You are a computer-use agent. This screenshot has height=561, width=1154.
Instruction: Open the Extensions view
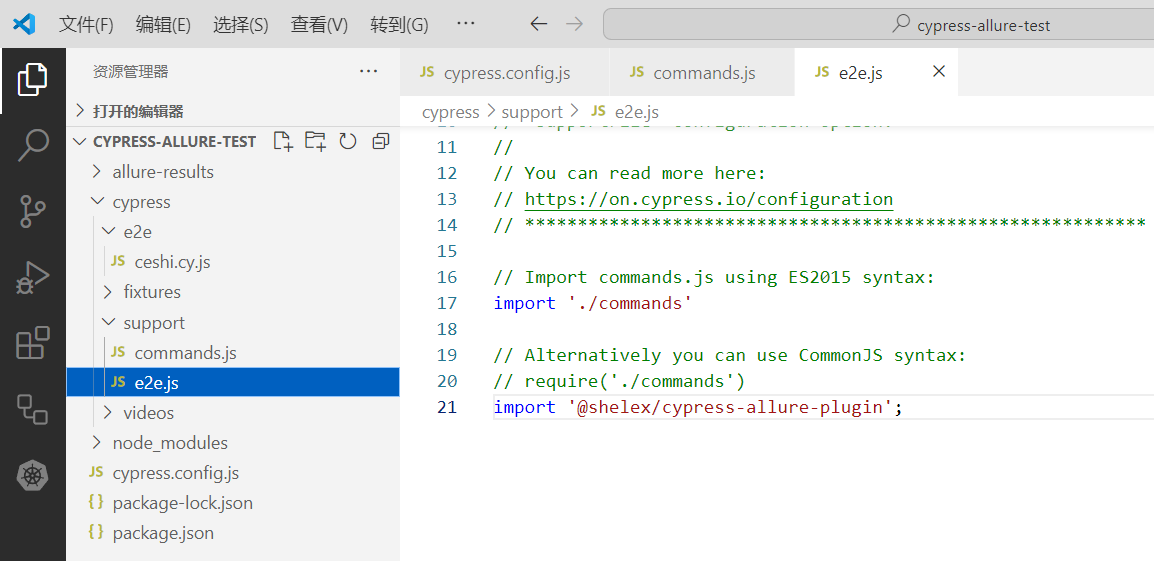[x=33, y=343]
